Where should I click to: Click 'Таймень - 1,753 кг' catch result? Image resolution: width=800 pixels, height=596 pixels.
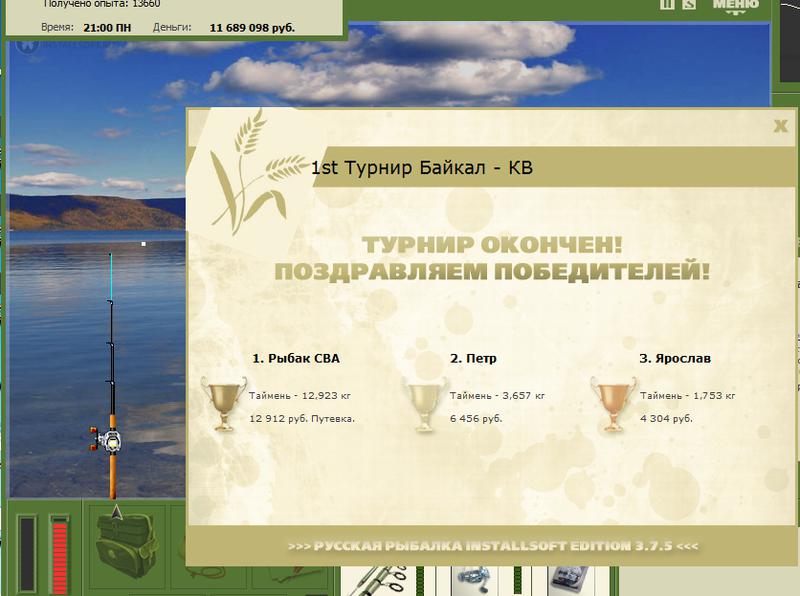tap(688, 395)
